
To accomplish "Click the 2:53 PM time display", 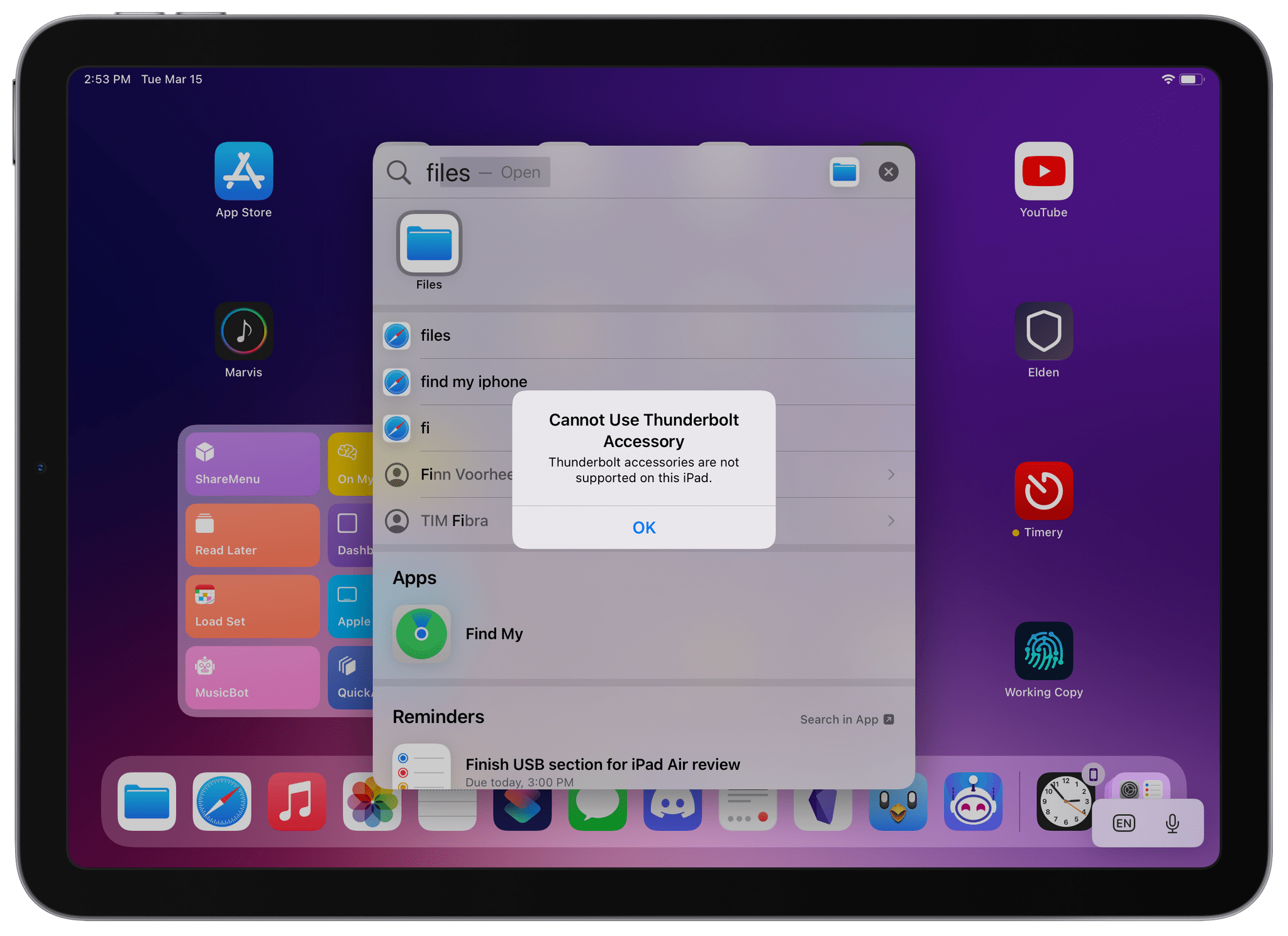I will (107, 79).
